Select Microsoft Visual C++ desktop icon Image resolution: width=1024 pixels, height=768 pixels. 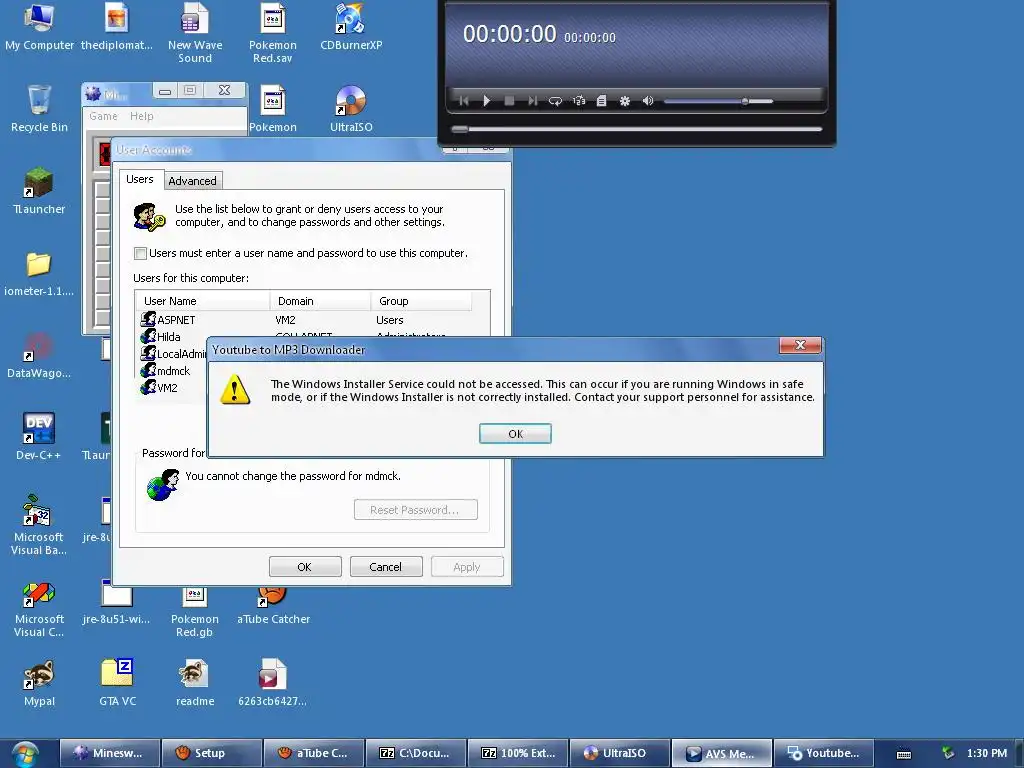tap(39, 609)
